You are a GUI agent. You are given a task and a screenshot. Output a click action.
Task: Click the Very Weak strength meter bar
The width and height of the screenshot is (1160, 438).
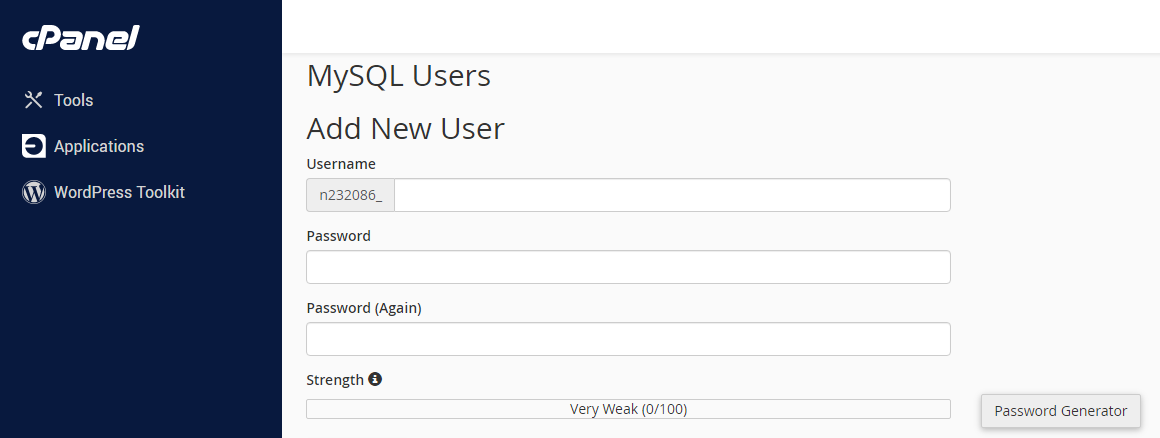[628, 409]
